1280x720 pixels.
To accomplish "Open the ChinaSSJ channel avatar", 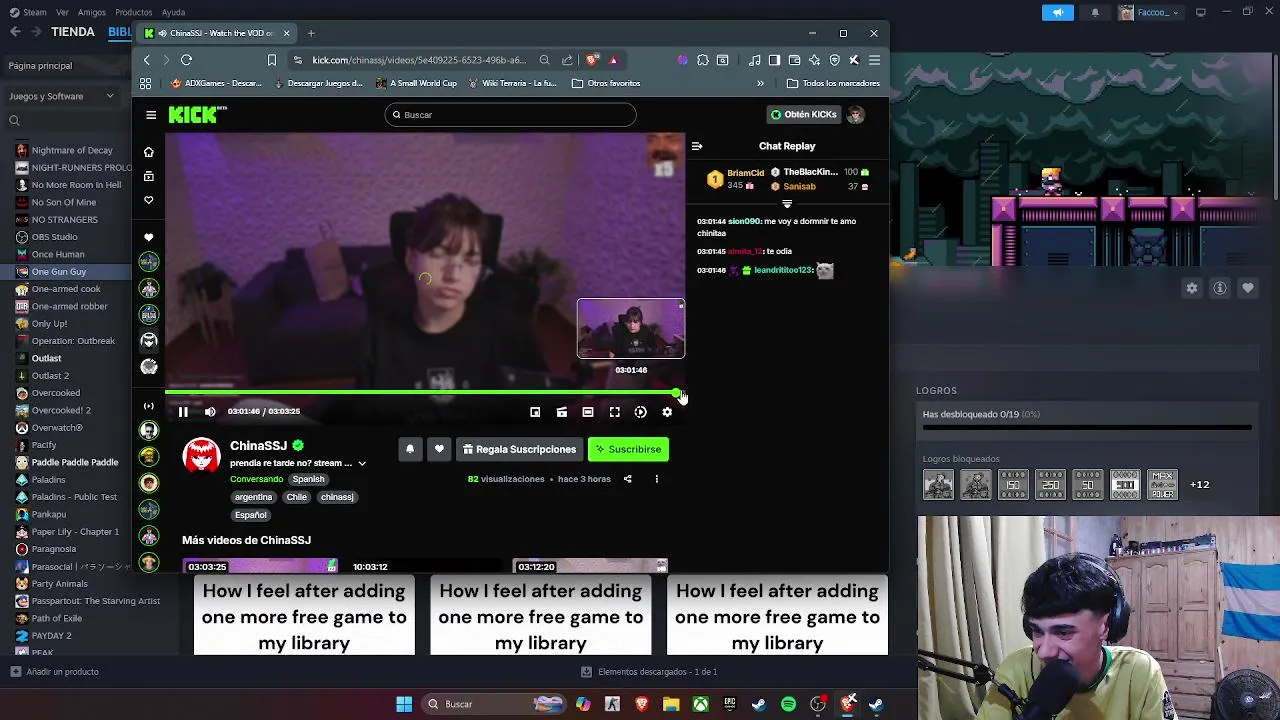I will pos(201,455).
